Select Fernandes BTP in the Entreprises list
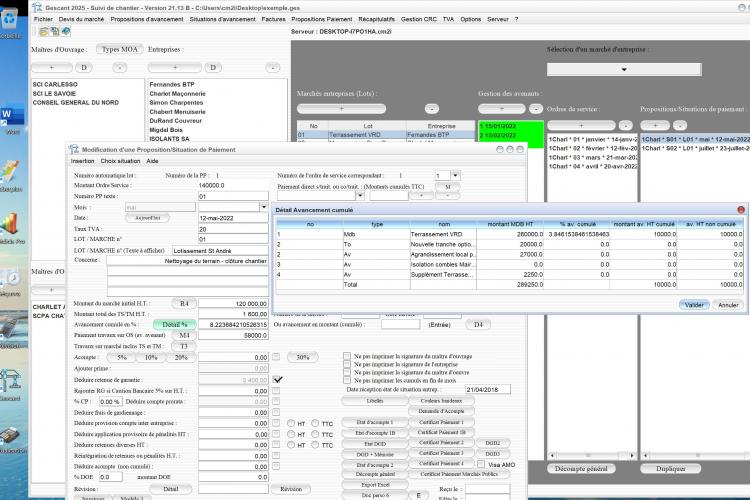Image resolution: width=750 pixels, height=500 pixels. [x=172, y=84]
